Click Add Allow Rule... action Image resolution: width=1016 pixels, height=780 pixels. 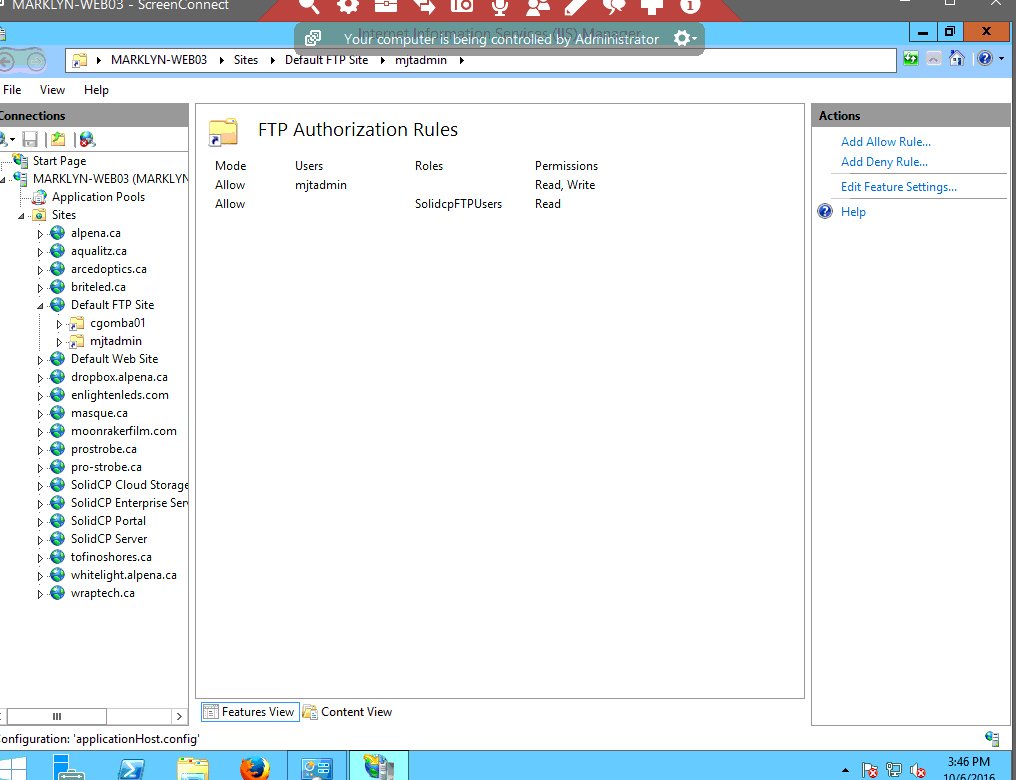pyautogui.click(x=885, y=142)
